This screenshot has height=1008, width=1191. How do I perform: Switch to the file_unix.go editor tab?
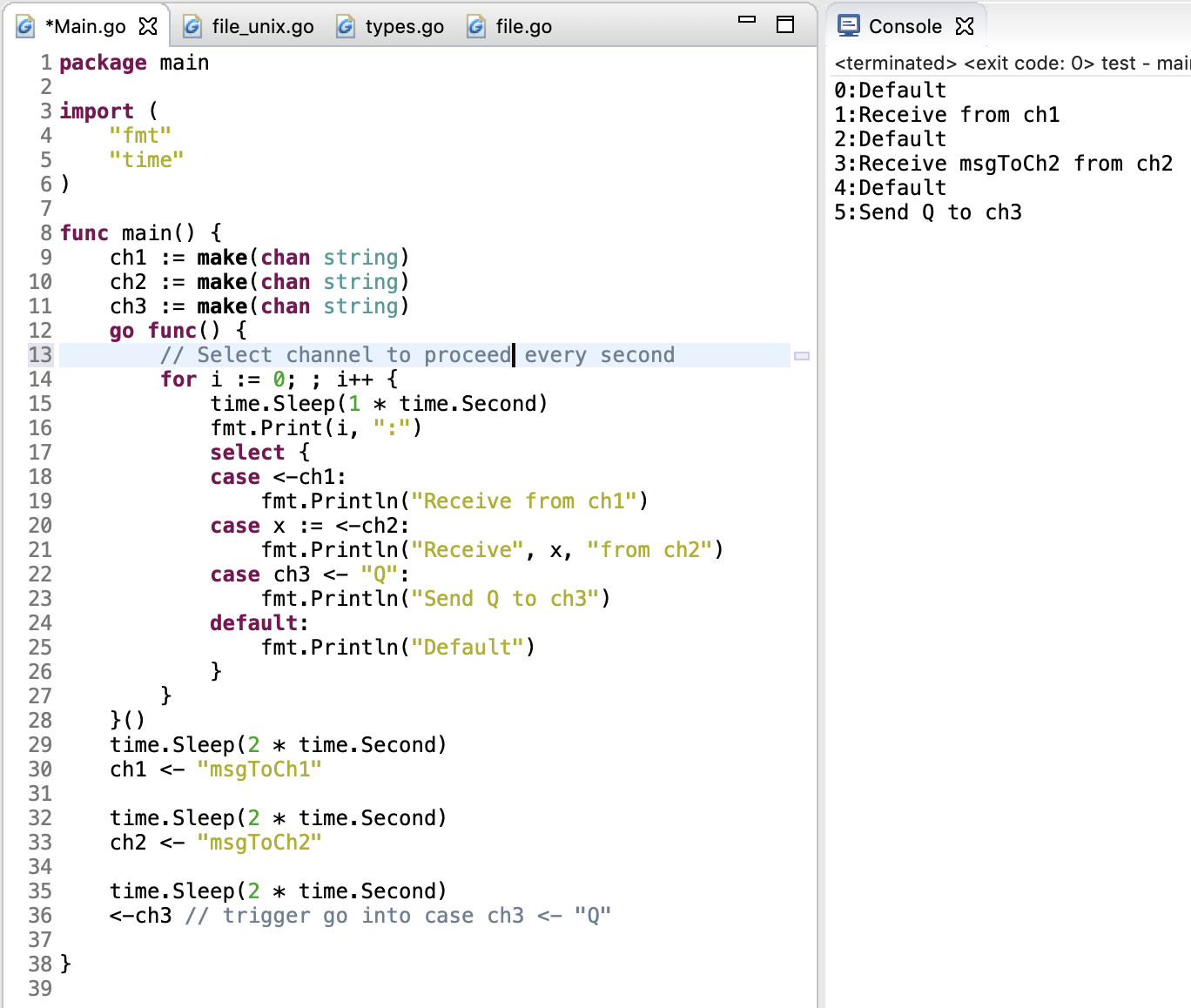pos(262,27)
